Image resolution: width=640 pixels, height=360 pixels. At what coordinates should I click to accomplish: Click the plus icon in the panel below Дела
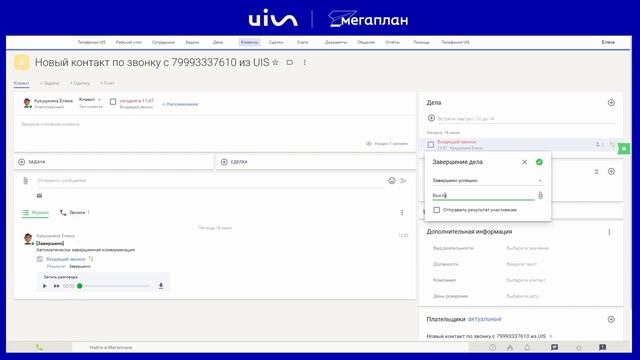(x=611, y=171)
